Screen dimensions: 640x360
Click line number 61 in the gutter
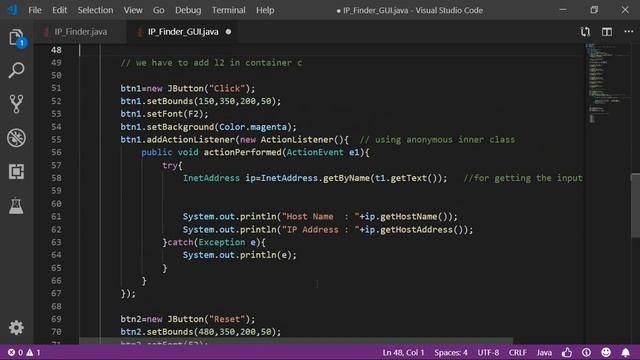(x=56, y=216)
